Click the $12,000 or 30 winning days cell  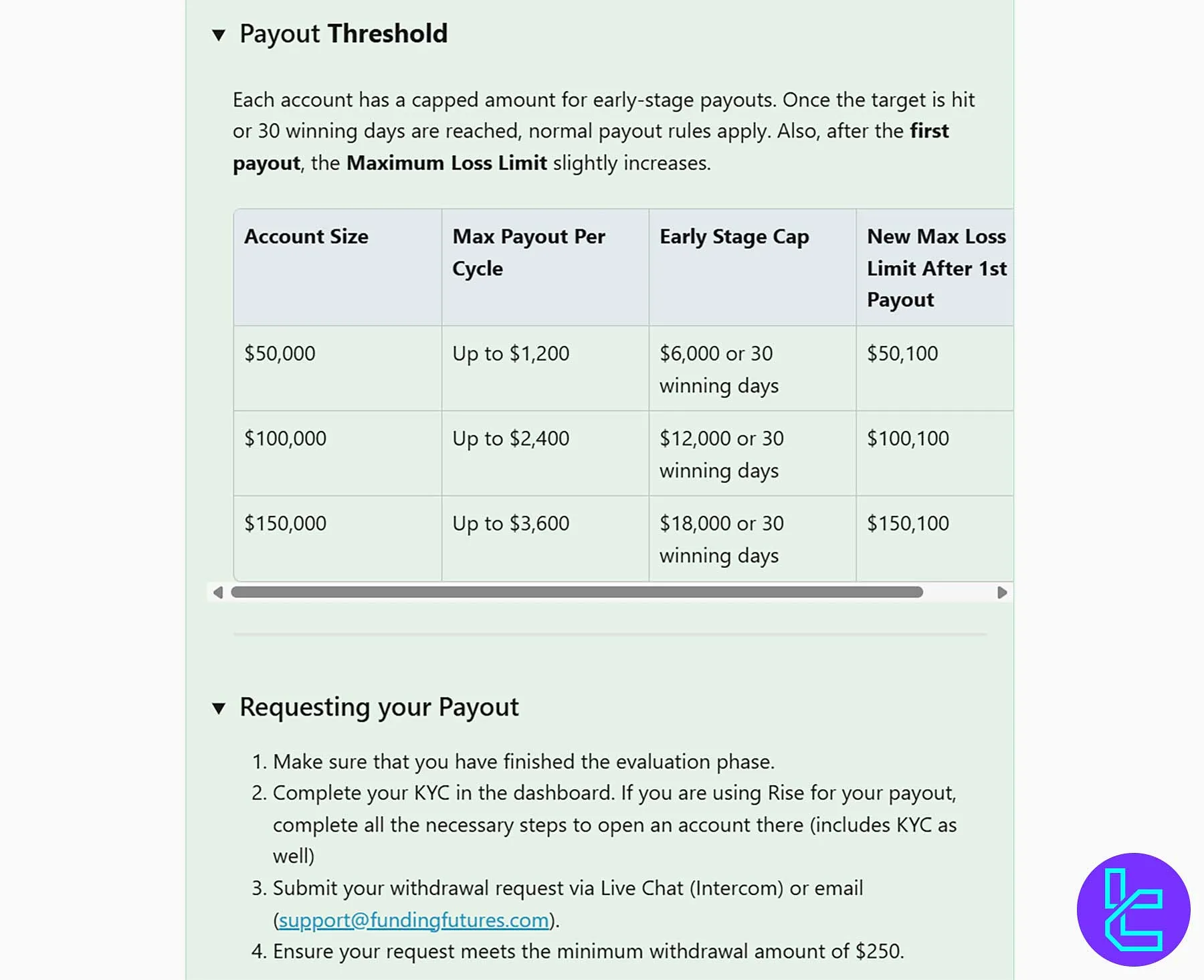(721, 454)
